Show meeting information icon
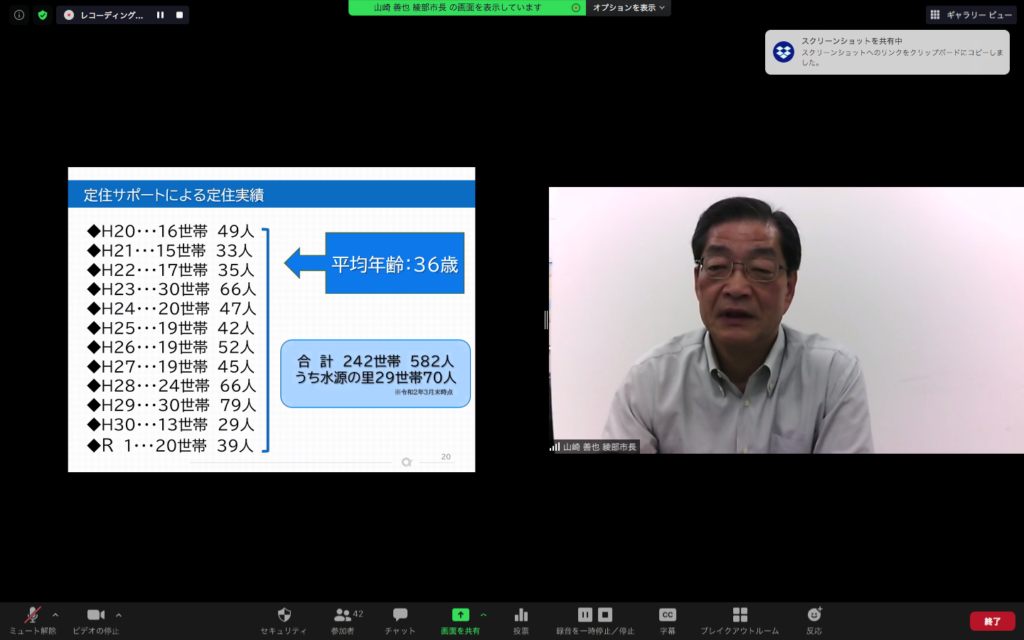The height and width of the screenshot is (640, 1024). (19, 15)
